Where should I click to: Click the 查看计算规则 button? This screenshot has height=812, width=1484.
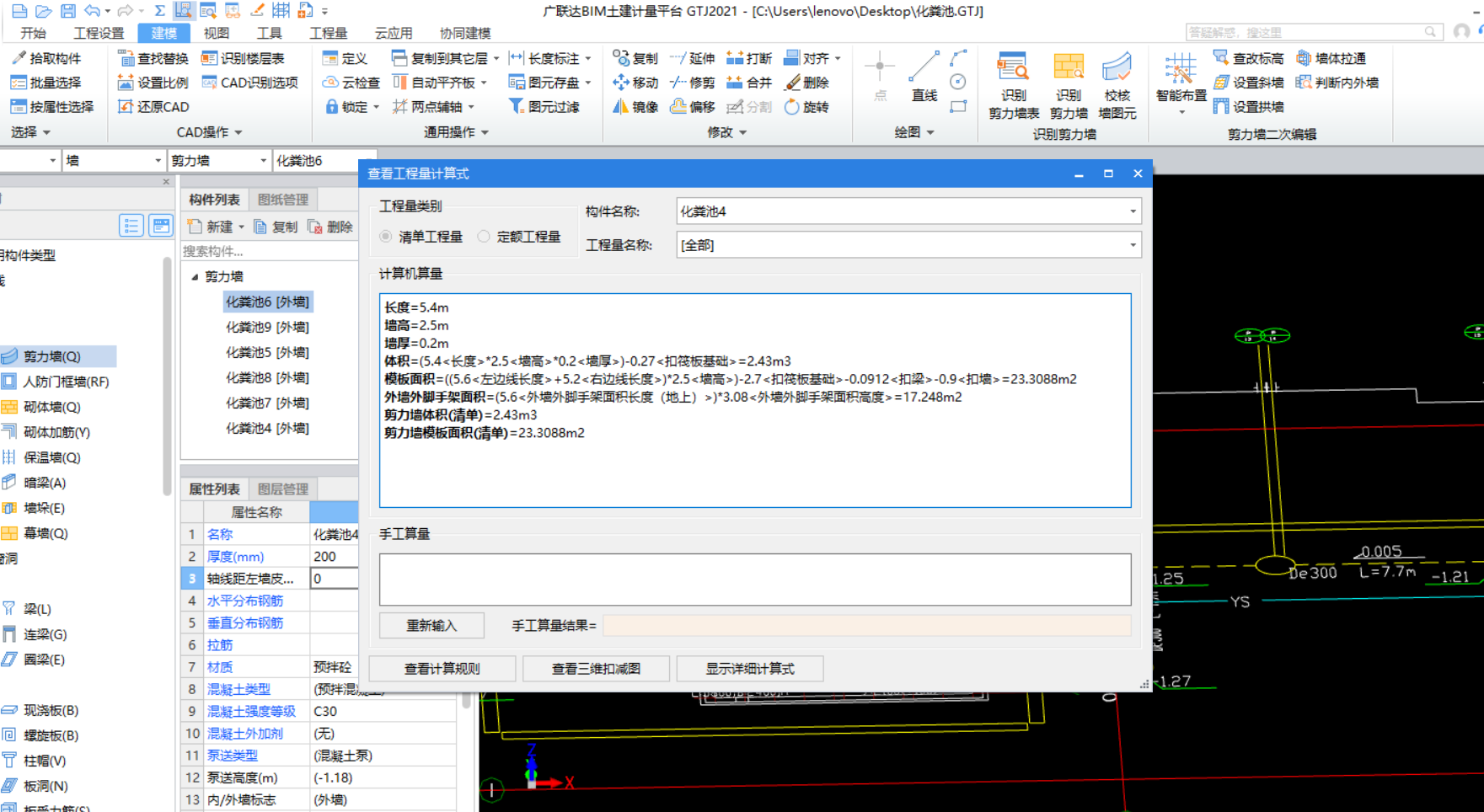(x=442, y=669)
